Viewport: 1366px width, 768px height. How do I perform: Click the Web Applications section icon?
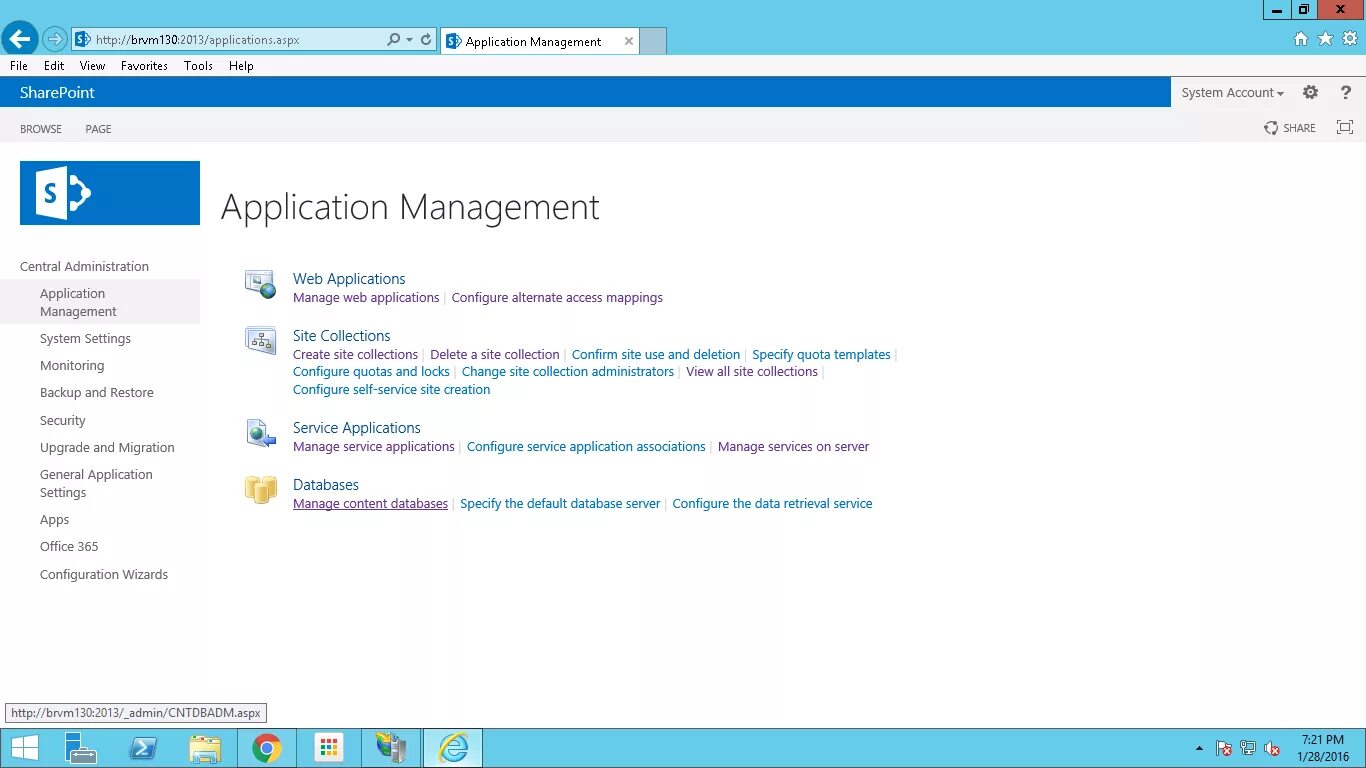click(x=261, y=284)
